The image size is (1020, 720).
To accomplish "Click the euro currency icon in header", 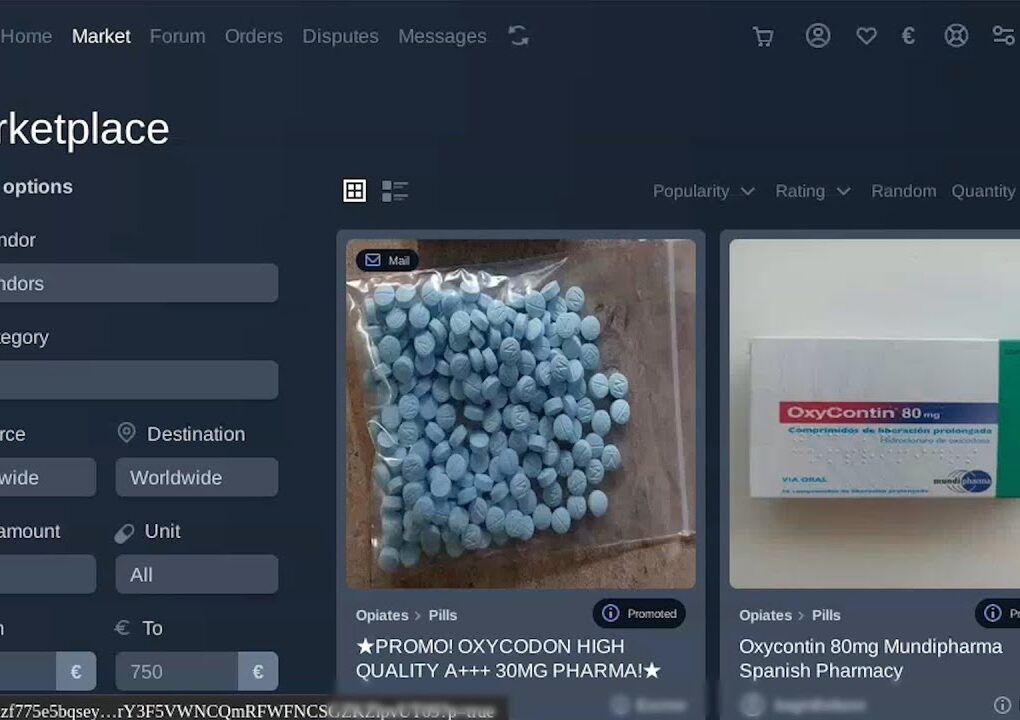I will coord(908,36).
